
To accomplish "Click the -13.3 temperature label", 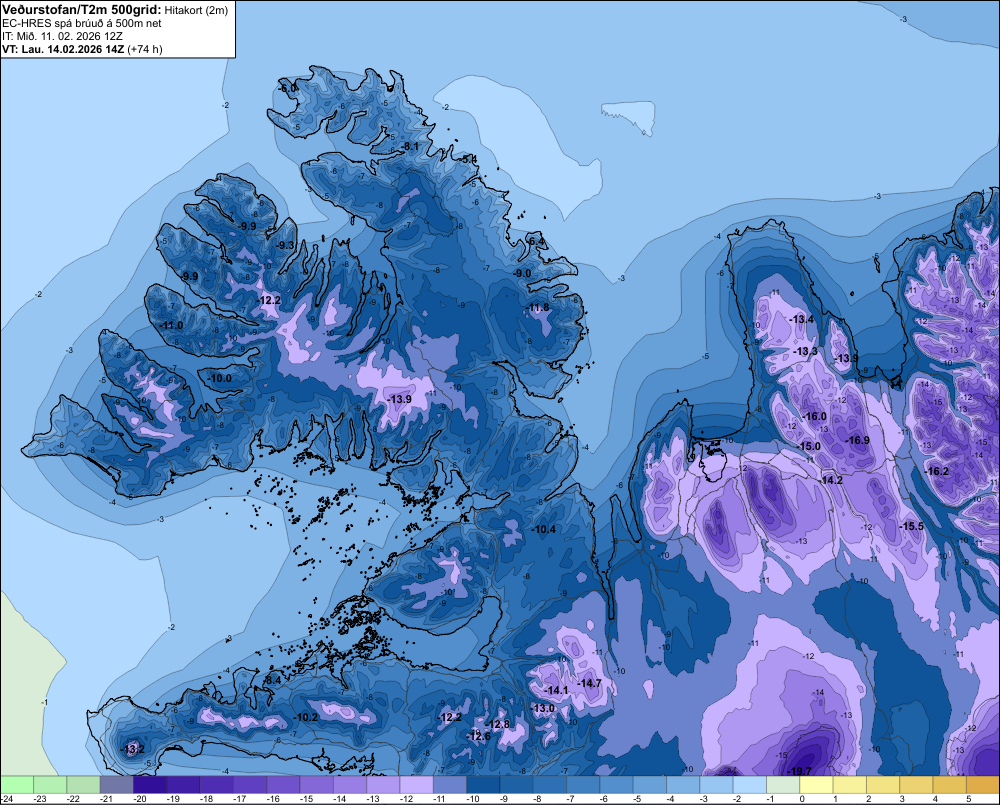I will tap(805, 351).
